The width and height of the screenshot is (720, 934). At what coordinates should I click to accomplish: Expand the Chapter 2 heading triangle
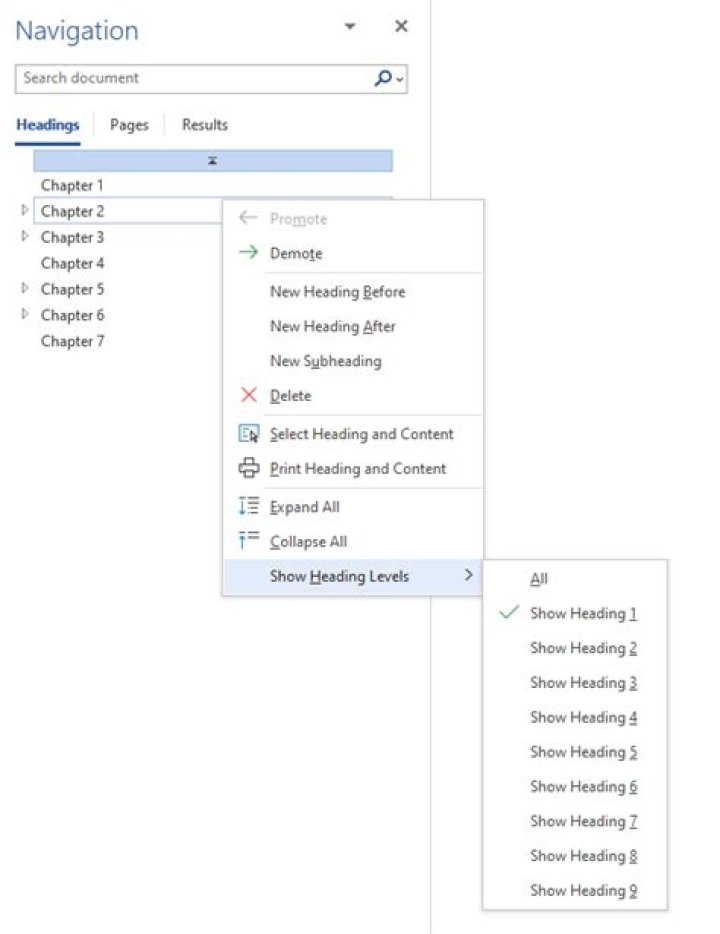(25, 211)
